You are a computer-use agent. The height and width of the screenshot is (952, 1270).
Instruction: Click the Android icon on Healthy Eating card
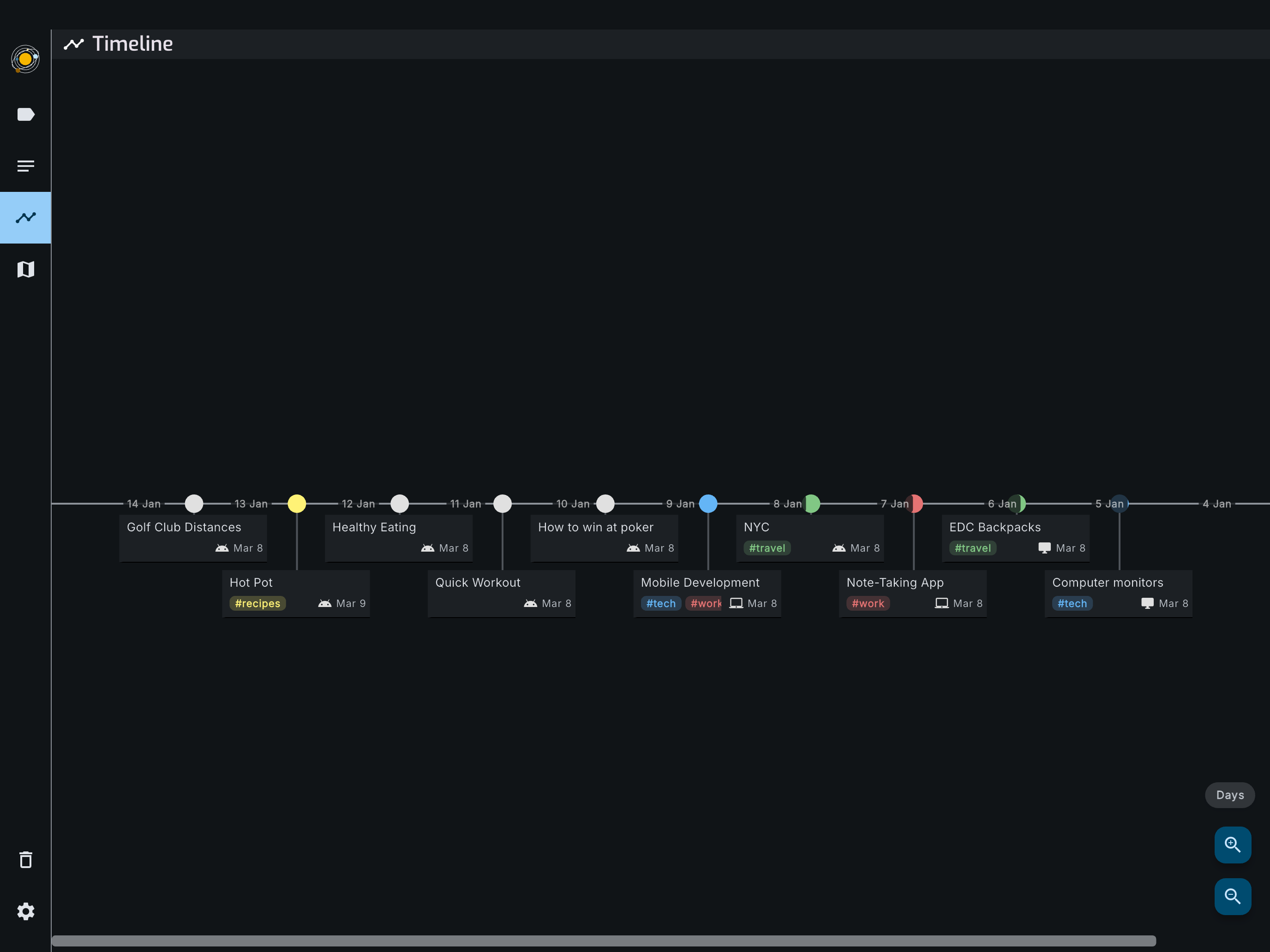click(x=428, y=548)
